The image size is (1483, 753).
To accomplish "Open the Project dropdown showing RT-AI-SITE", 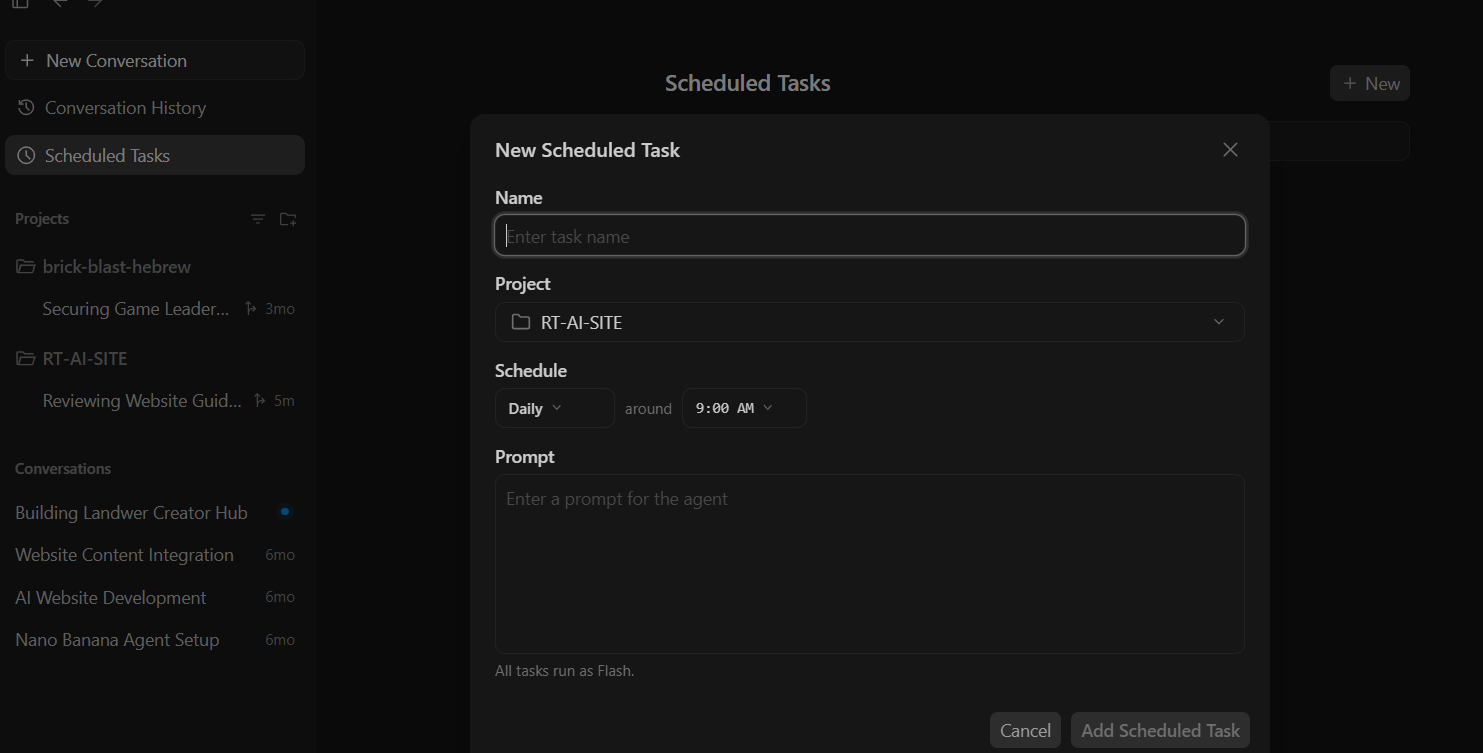I will click(x=870, y=322).
